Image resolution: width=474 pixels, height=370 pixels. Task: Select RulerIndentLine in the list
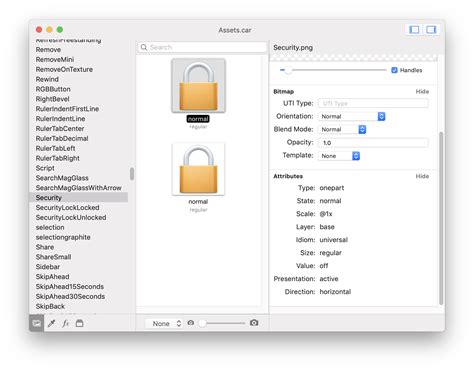(x=60, y=119)
